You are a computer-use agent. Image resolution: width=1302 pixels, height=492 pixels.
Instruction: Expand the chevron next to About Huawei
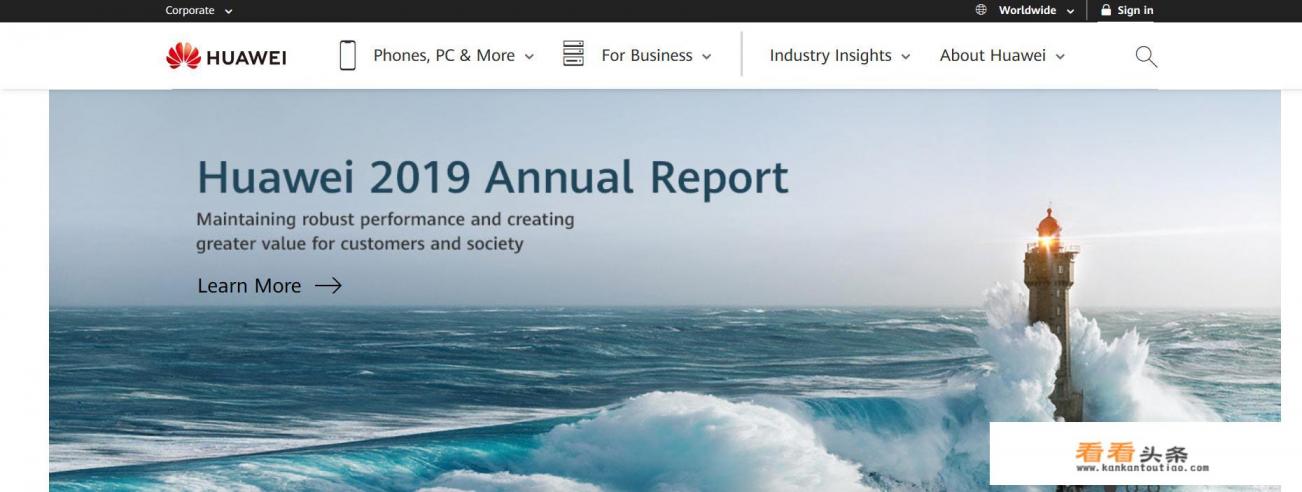[1060, 57]
